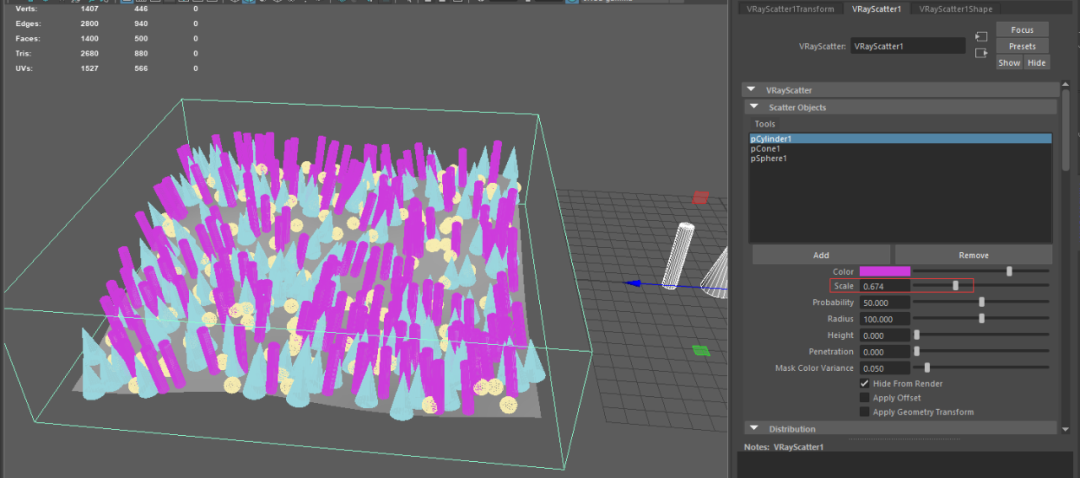
Task: Select pCone1 in the scatter objects list
Action: click(x=765, y=148)
